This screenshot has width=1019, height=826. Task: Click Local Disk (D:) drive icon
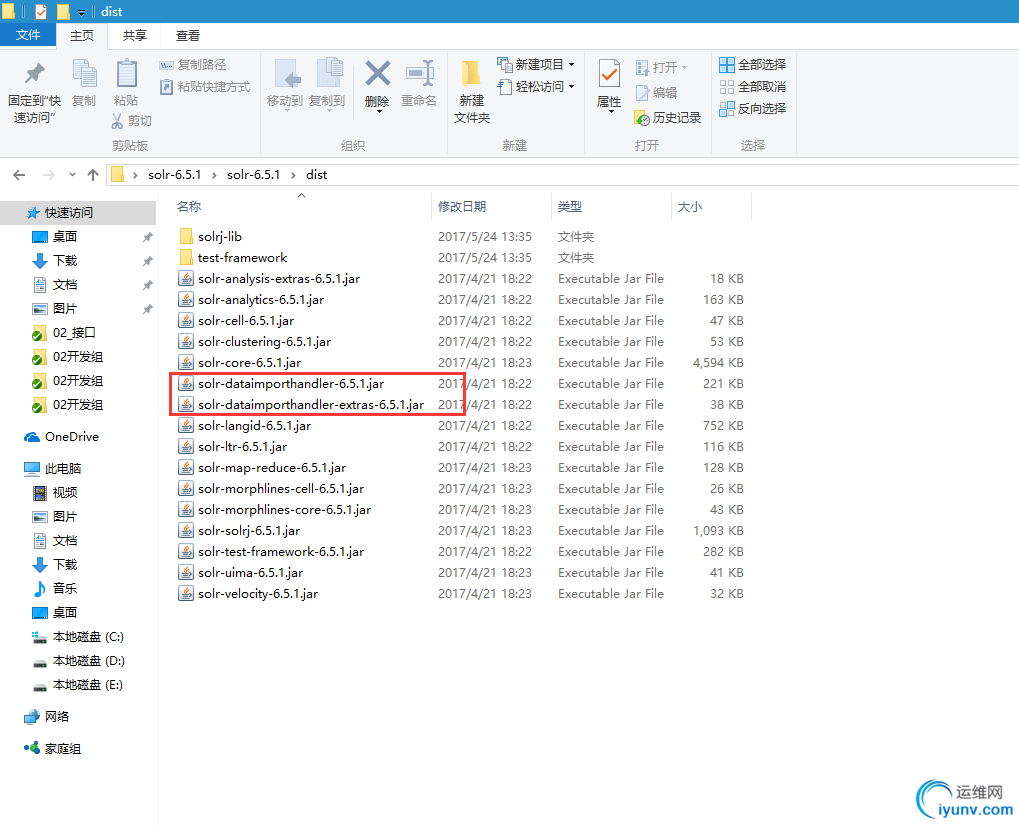tap(40, 662)
